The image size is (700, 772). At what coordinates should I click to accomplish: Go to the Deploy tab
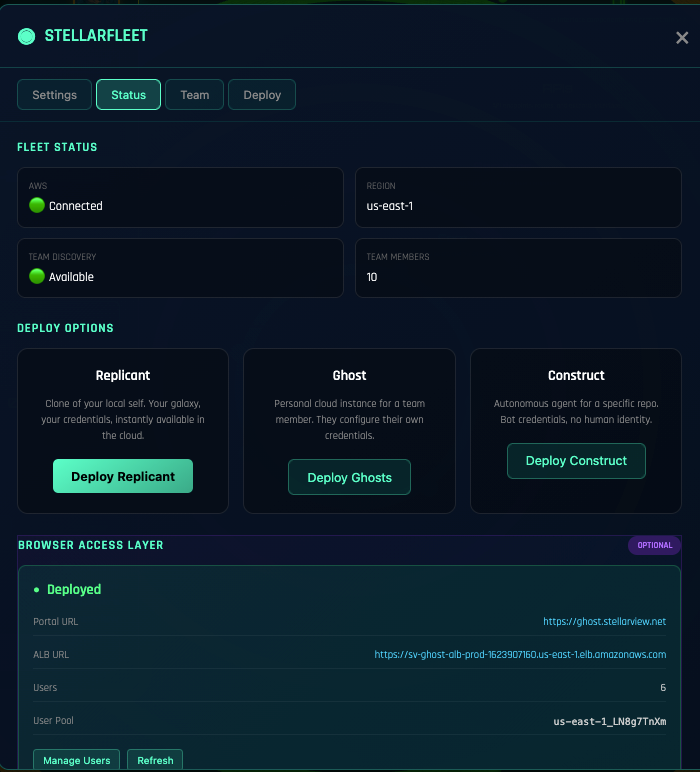tap(262, 95)
